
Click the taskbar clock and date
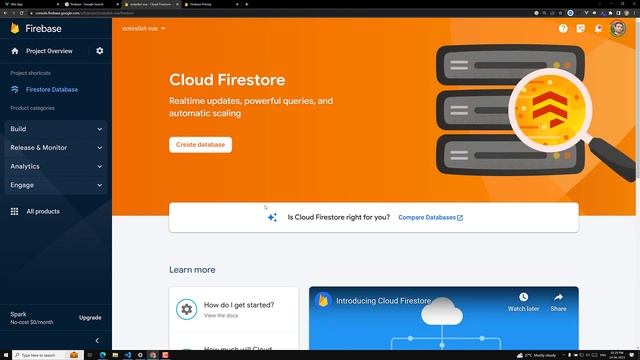click(617, 355)
